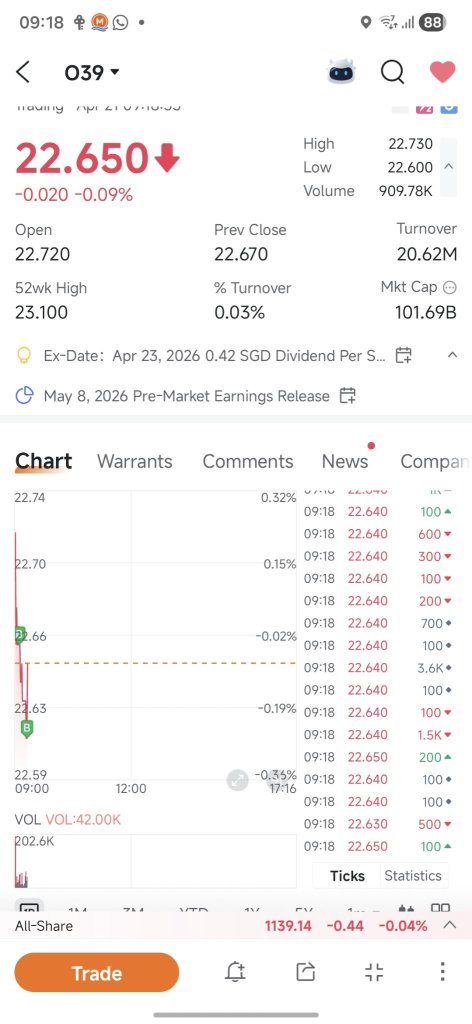Add price alert bell icon

pos(236,972)
